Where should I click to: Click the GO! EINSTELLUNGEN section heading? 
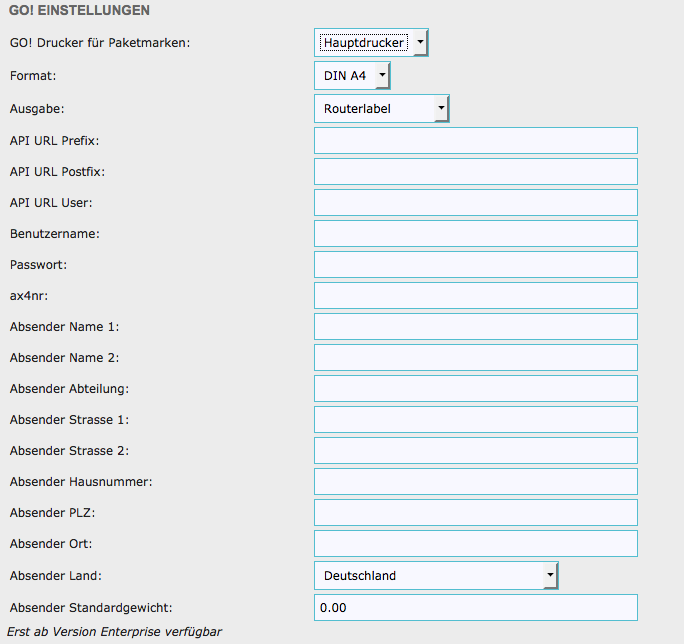click(x=79, y=11)
